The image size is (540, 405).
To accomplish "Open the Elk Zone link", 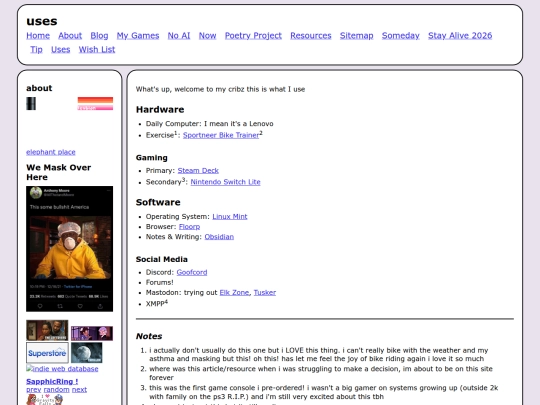I will pos(234,293).
